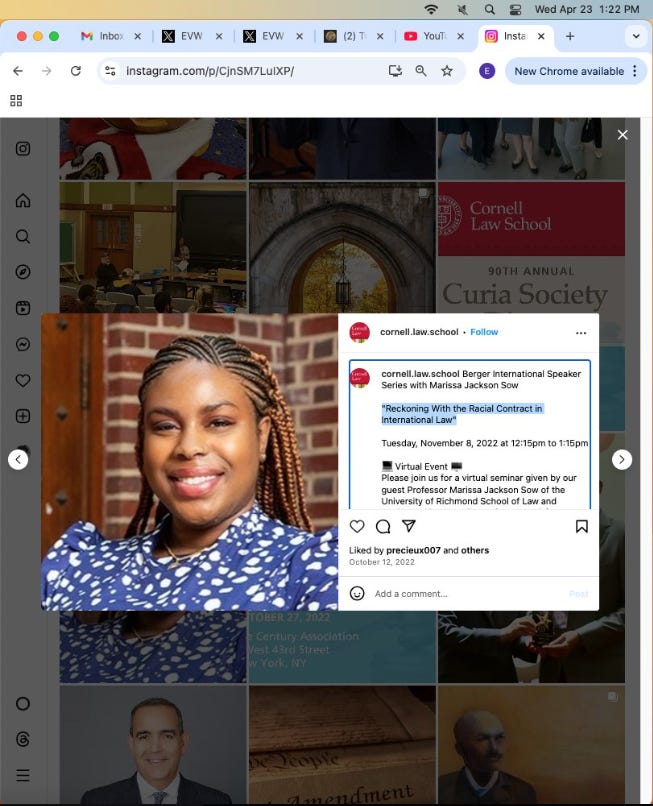
Task: Click highlighted caption "Reckoning With the Racial Contract"
Action: click(x=462, y=414)
